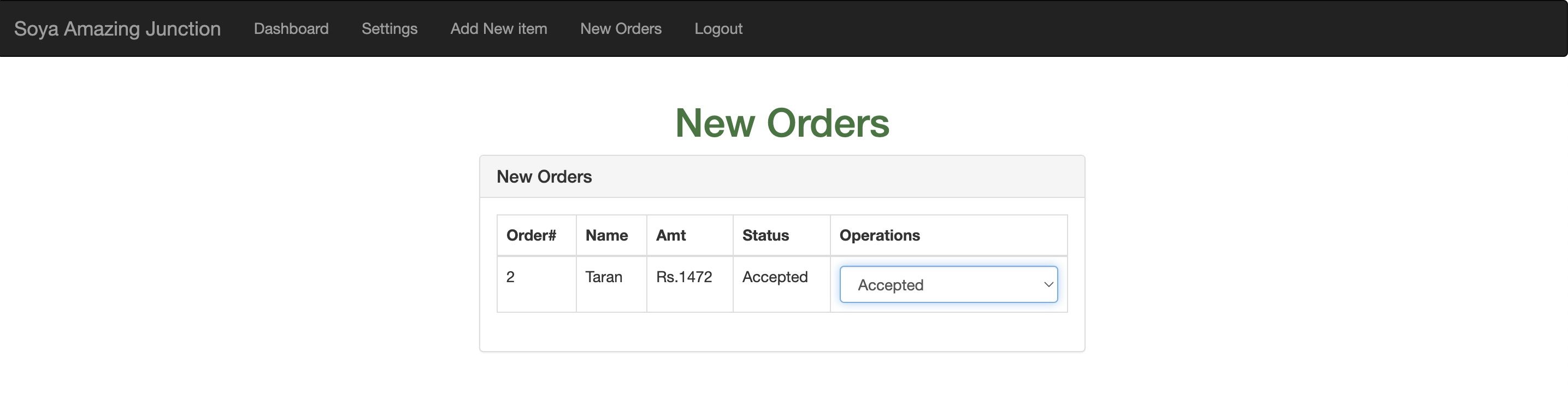1568x397 pixels.
Task: Log out using the Logout link
Action: 718,28
